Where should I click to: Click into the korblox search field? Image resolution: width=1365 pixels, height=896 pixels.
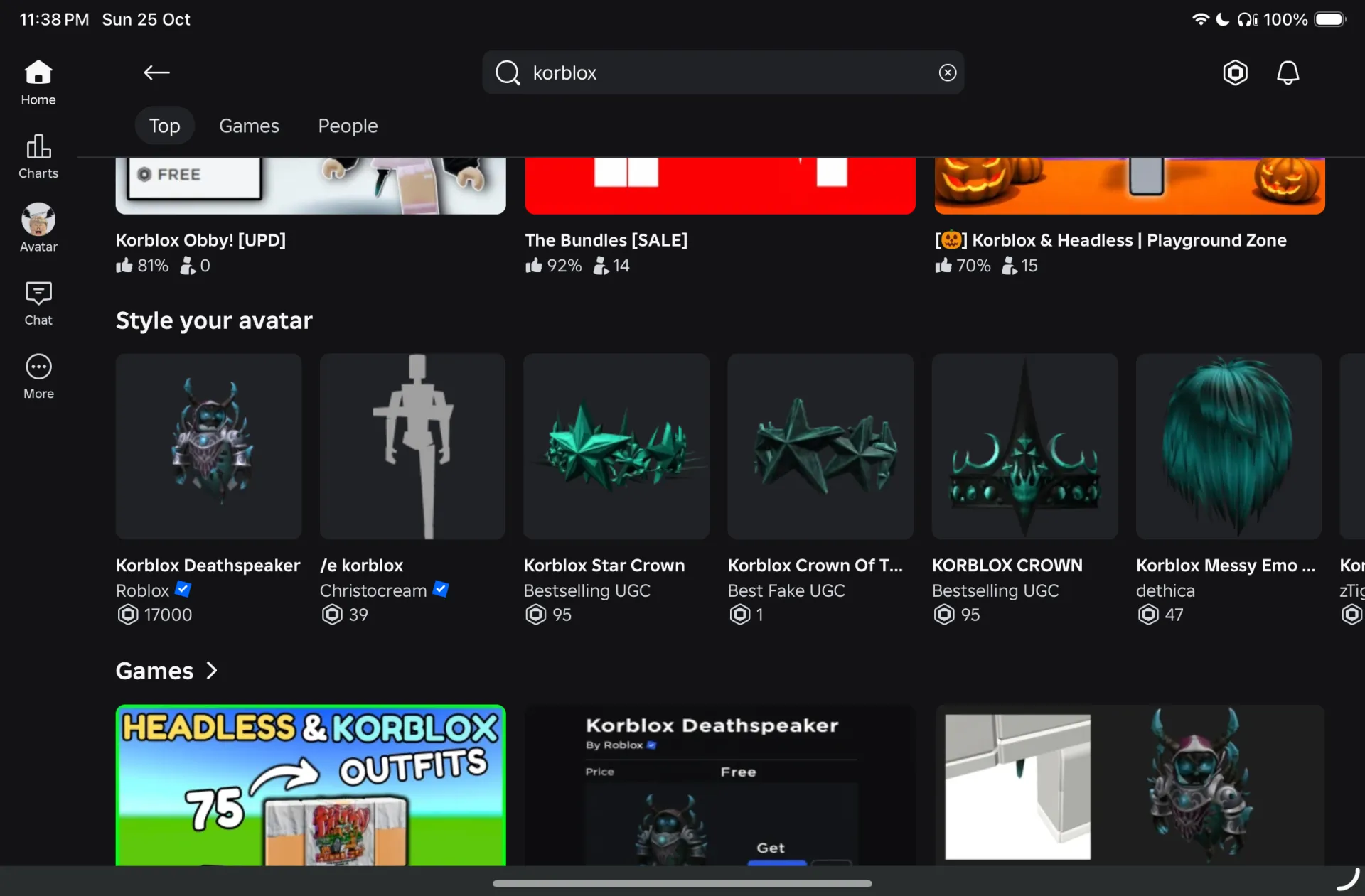click(x=723, y=72)
